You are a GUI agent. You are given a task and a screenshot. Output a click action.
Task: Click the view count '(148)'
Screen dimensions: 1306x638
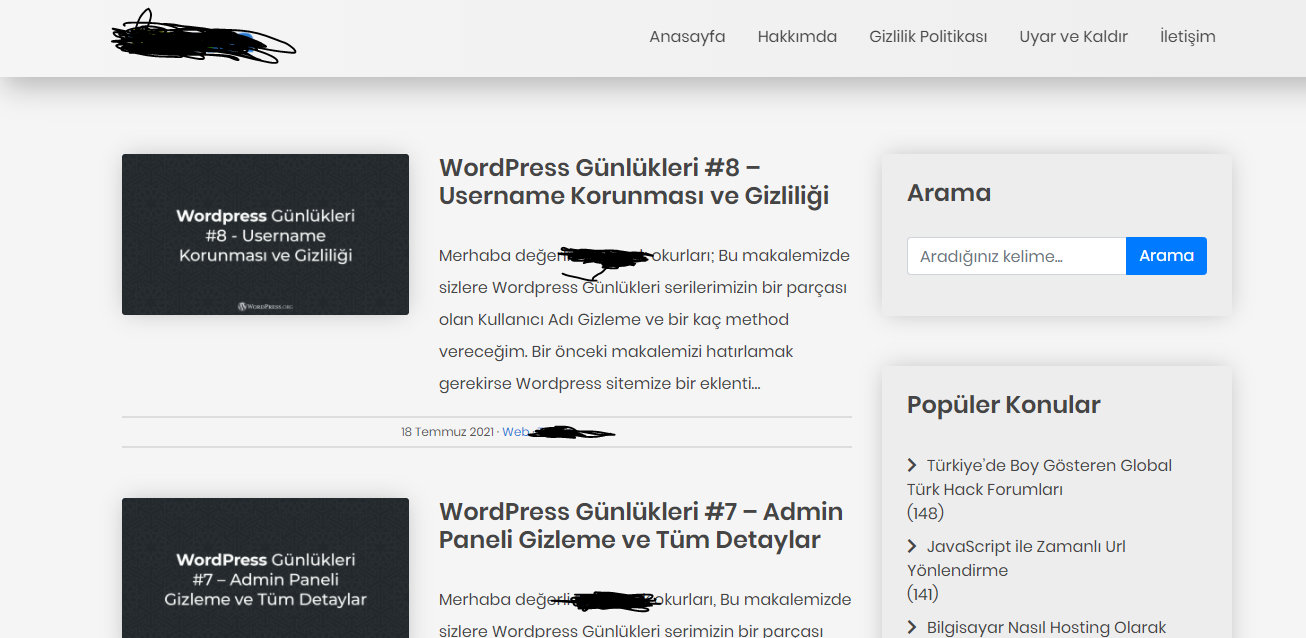tap(925, 513)
